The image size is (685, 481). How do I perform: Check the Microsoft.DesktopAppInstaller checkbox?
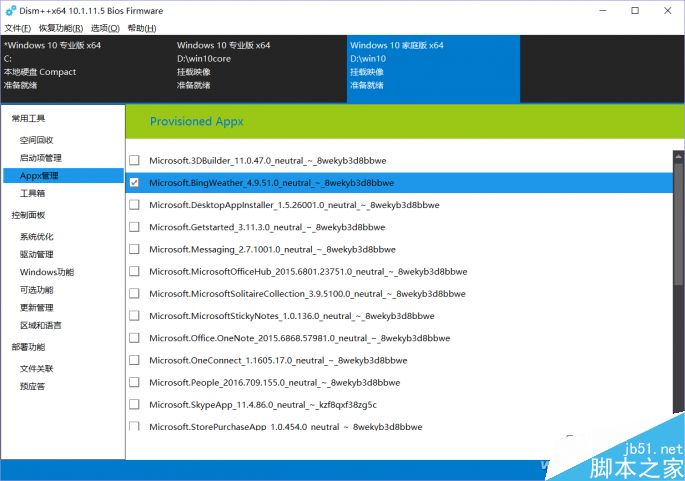(x=135, y=204)
